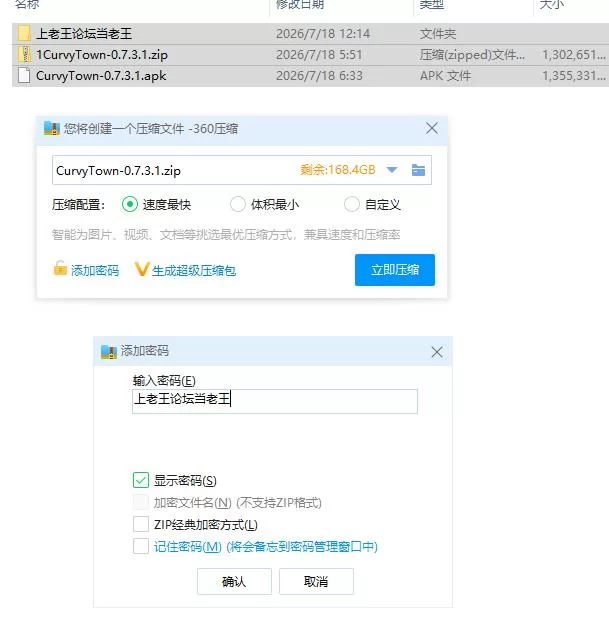Screen dimensions: 609x635
Task: Select the 上老王论坛当老王 folder icon
Action: tap(24, 33)
